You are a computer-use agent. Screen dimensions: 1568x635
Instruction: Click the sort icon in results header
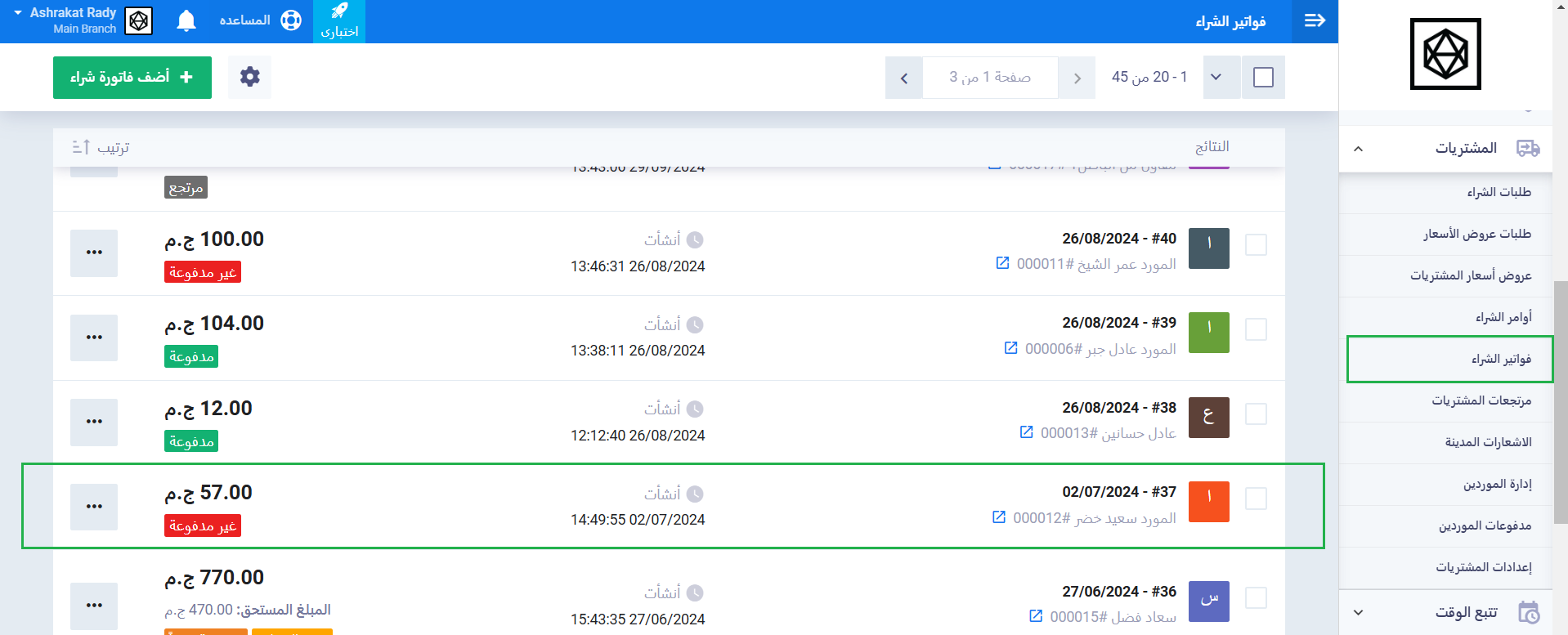(81, 147)
